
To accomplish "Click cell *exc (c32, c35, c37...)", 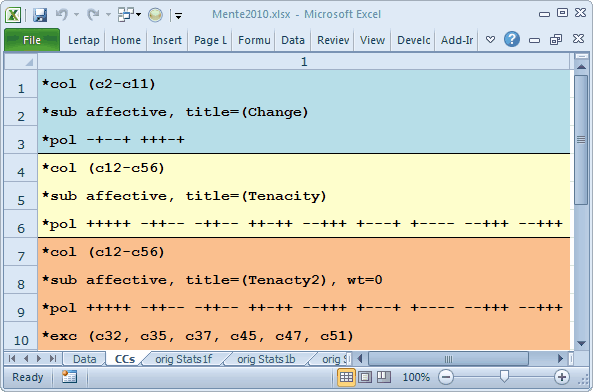I will pyautogui.click(x=304, y=336).
